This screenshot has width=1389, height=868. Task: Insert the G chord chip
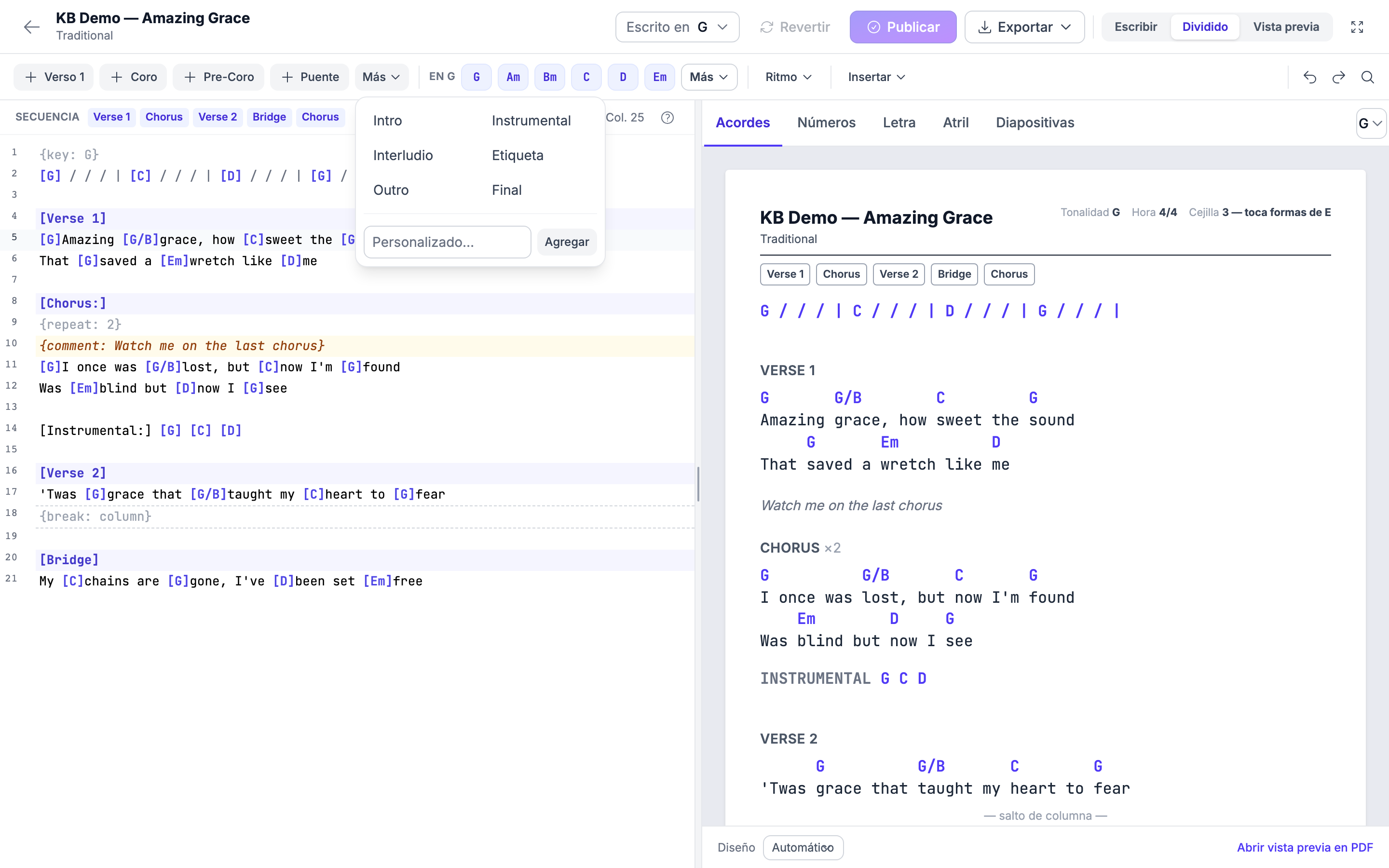tap(477, 77)
